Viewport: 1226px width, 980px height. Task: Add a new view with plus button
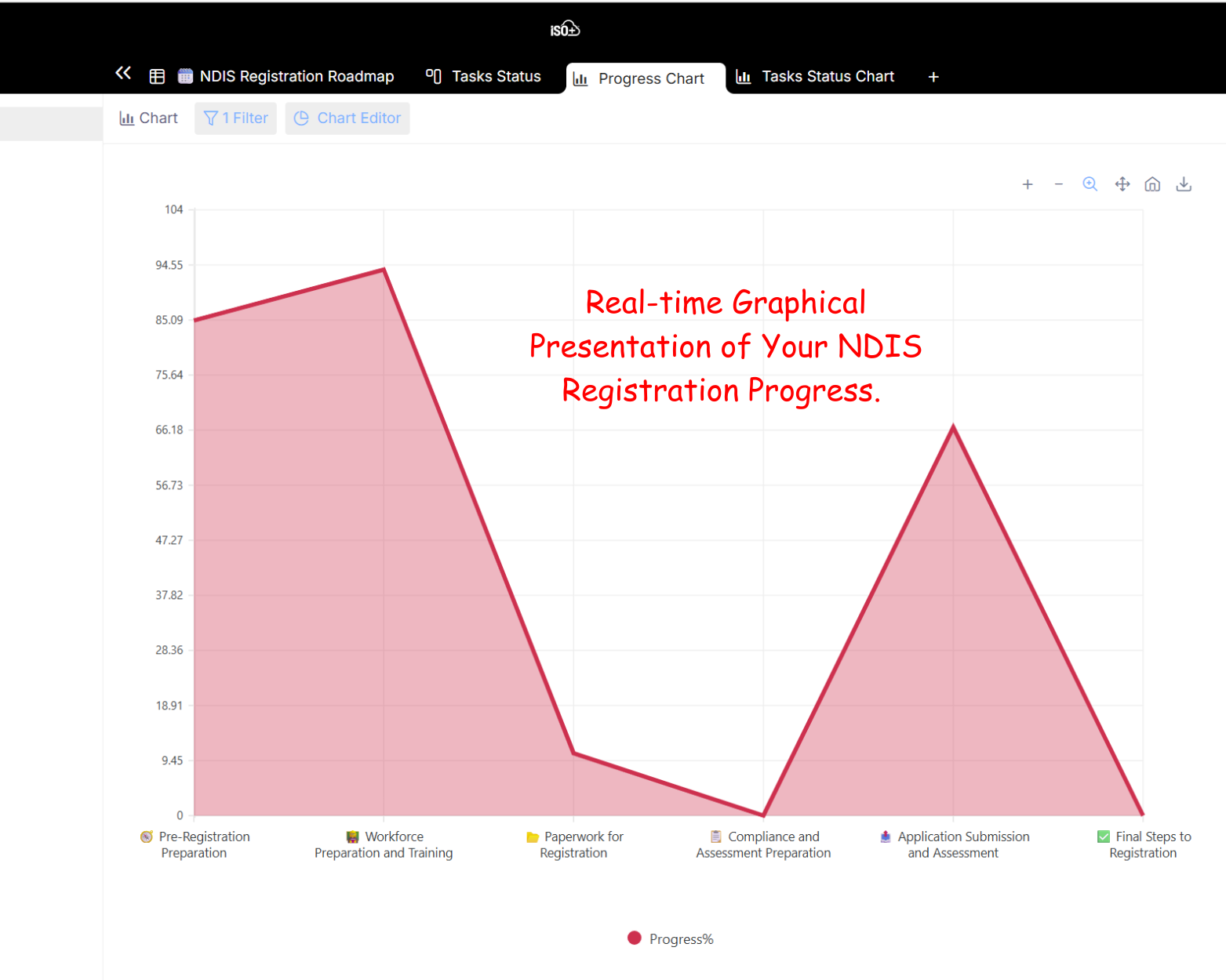[933, 77]
